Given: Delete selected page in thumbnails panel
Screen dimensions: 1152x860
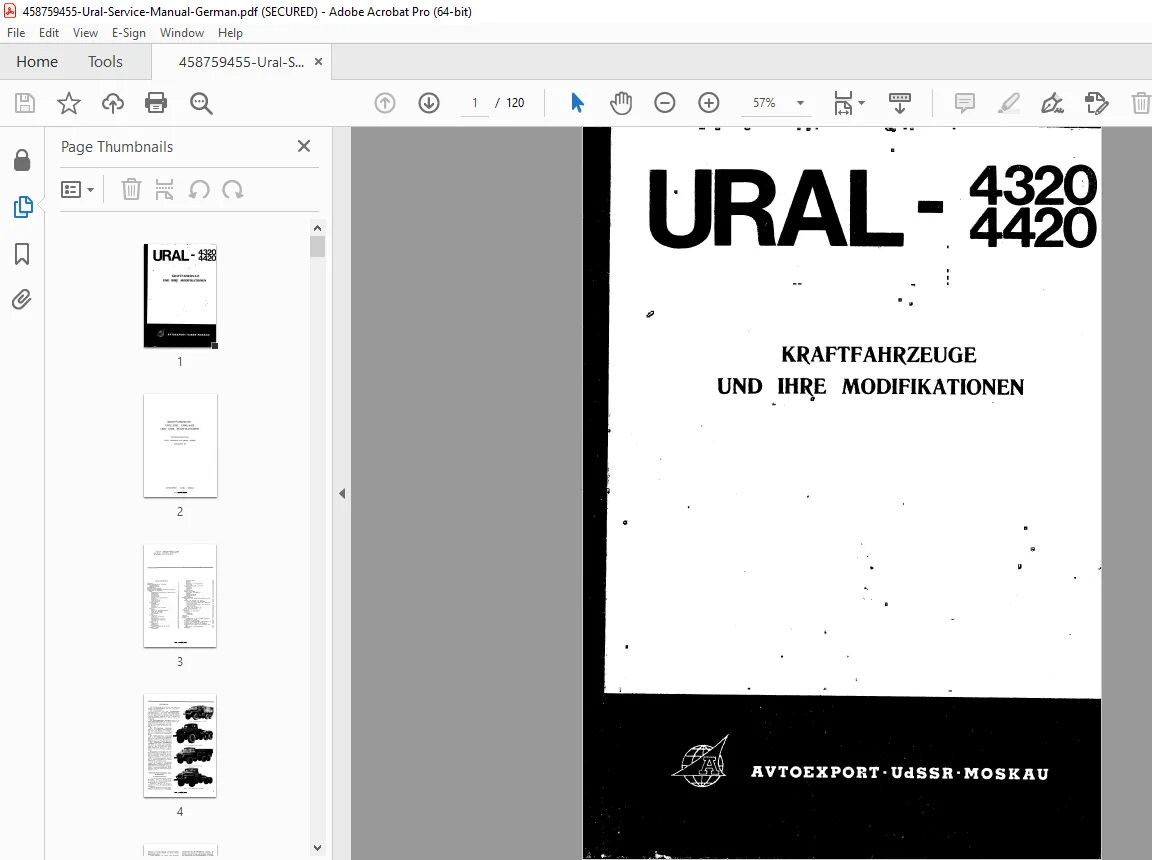Looking at the screenshot, I should pos(131,189).
